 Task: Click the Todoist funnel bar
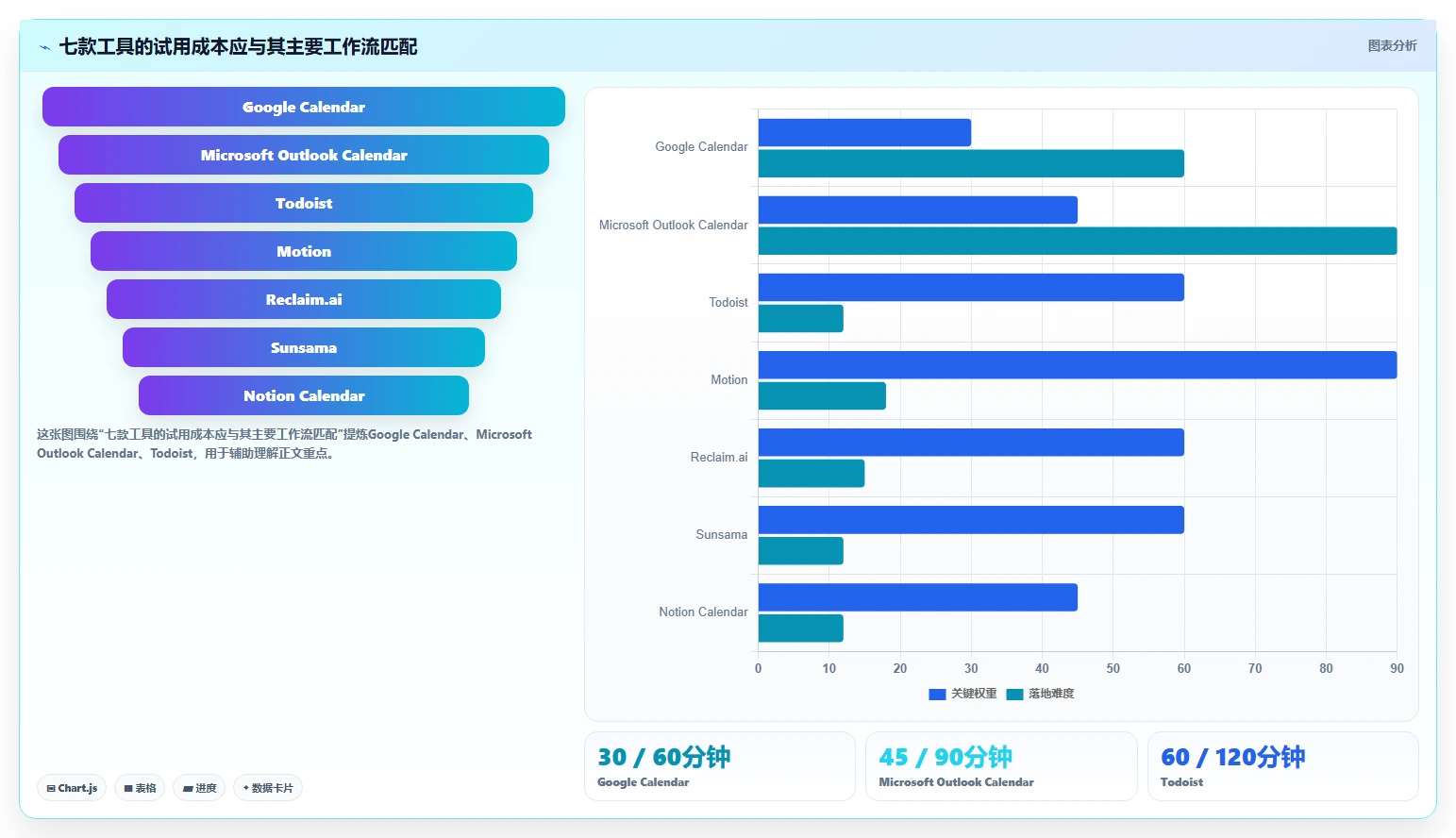304,203
